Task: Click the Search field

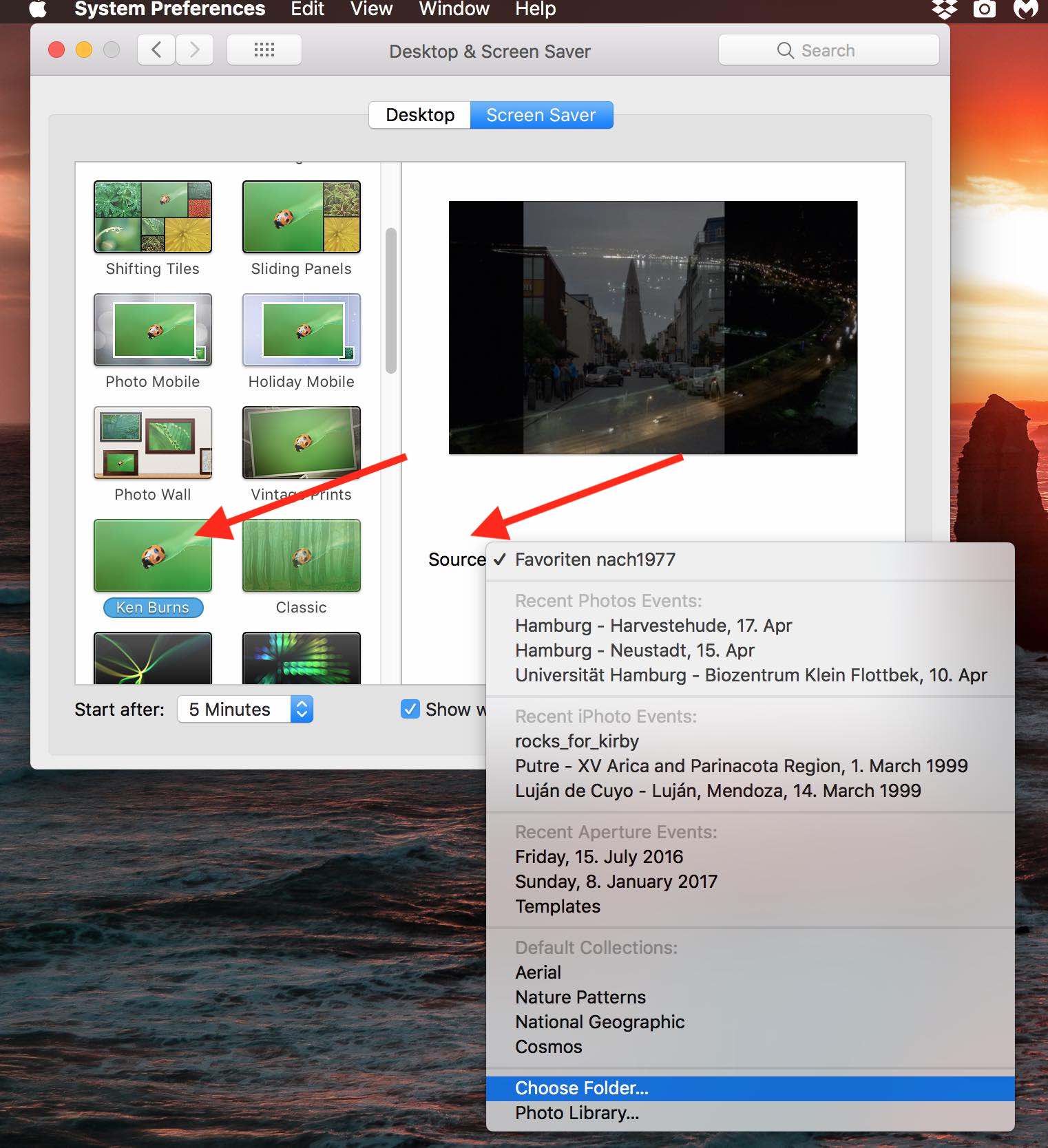Action: click(828, 50)
